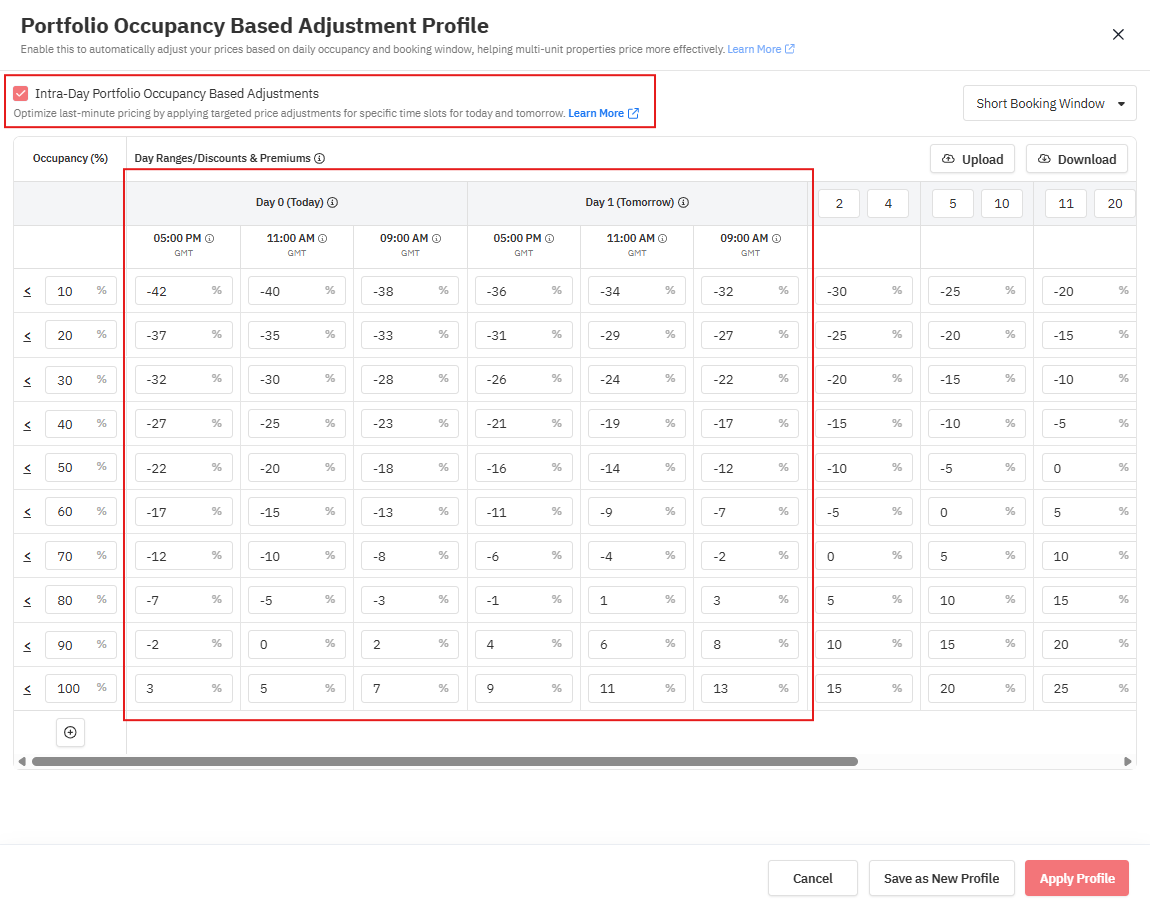Close the adjustment profile dialog

point(1118,35)
